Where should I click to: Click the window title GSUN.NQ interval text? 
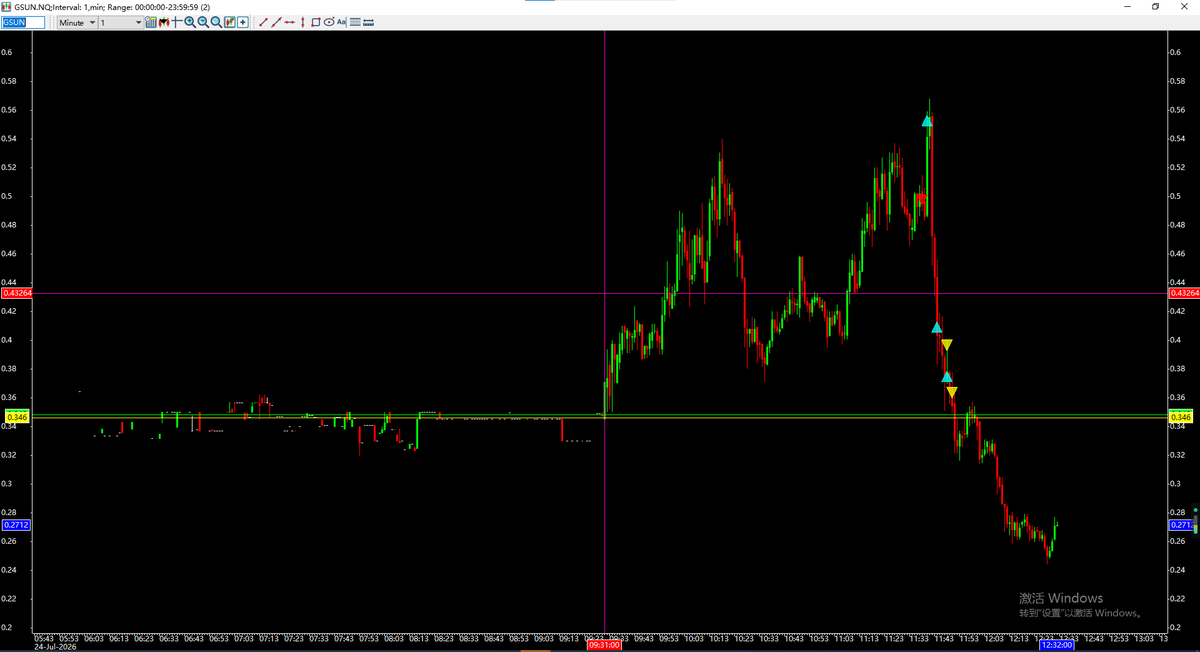coord(112,6)
